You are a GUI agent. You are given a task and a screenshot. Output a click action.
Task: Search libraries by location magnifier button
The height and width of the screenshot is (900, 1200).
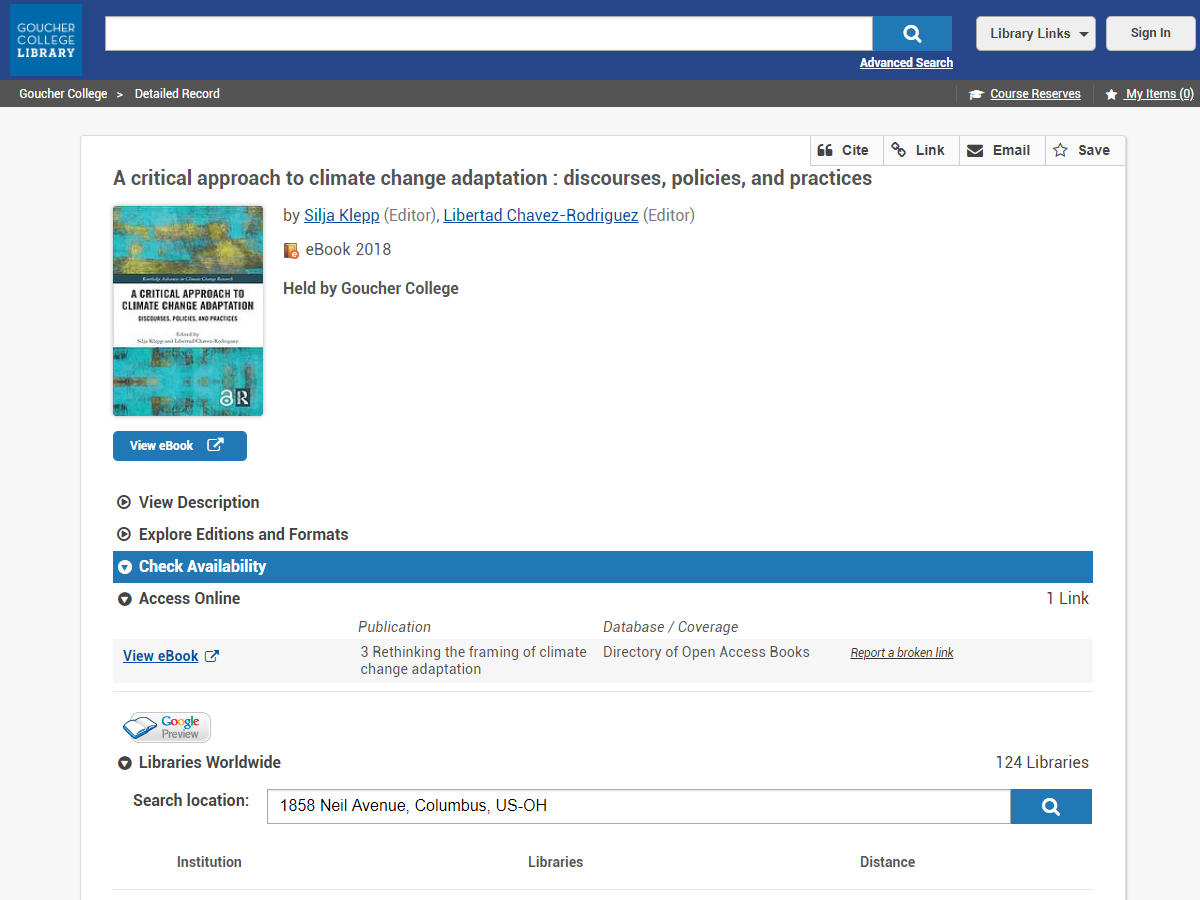pos(1050,807)
